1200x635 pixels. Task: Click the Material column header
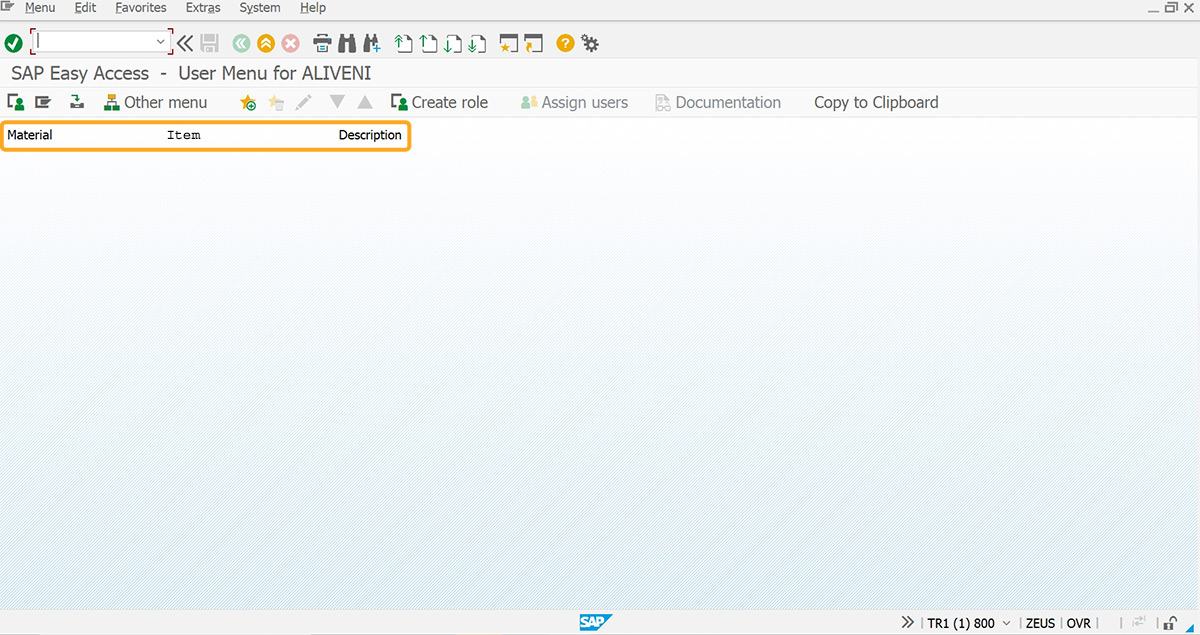coord(30,135)
